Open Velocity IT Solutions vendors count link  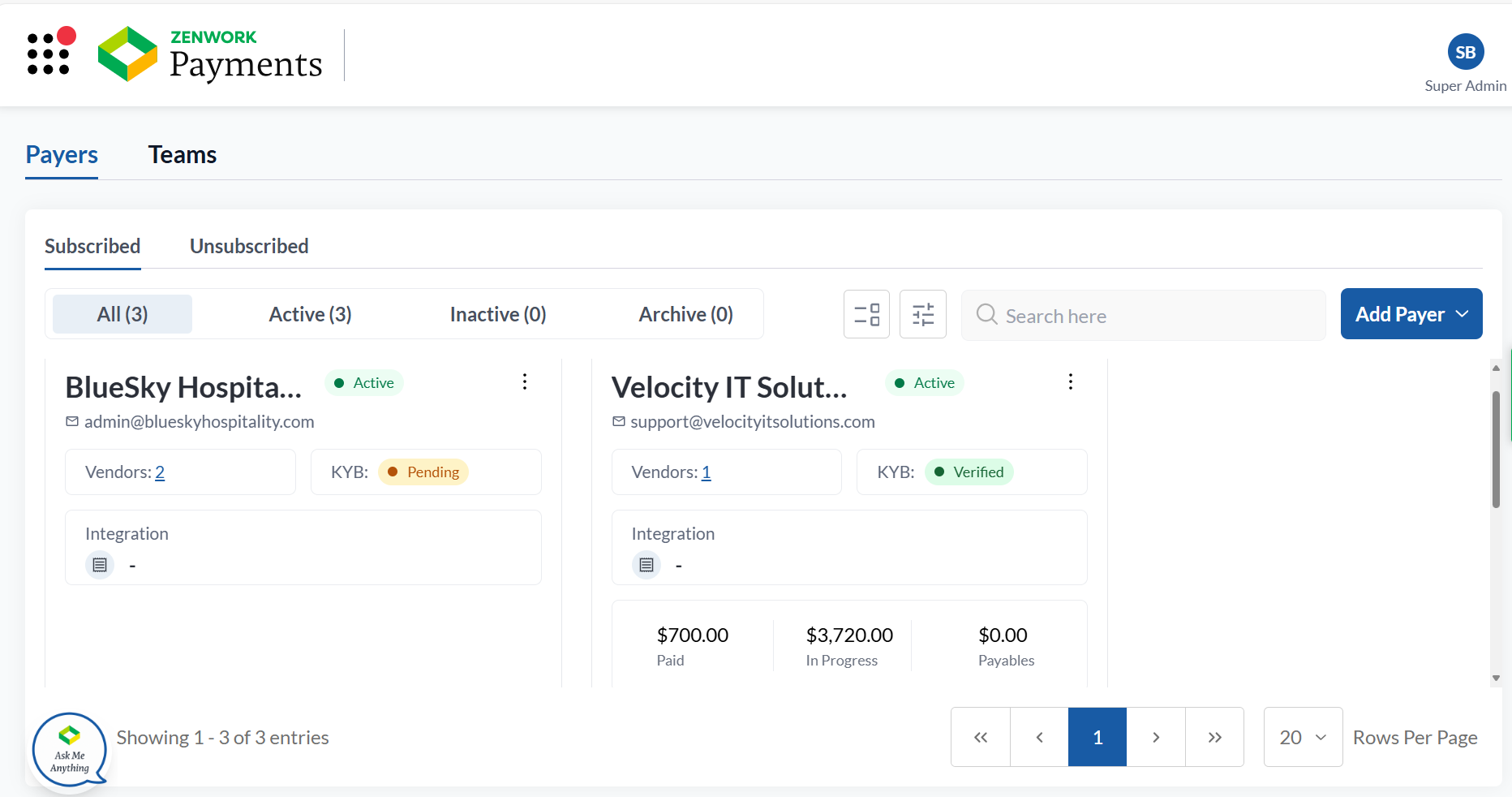pyautogui.click(x=706, y=472)
